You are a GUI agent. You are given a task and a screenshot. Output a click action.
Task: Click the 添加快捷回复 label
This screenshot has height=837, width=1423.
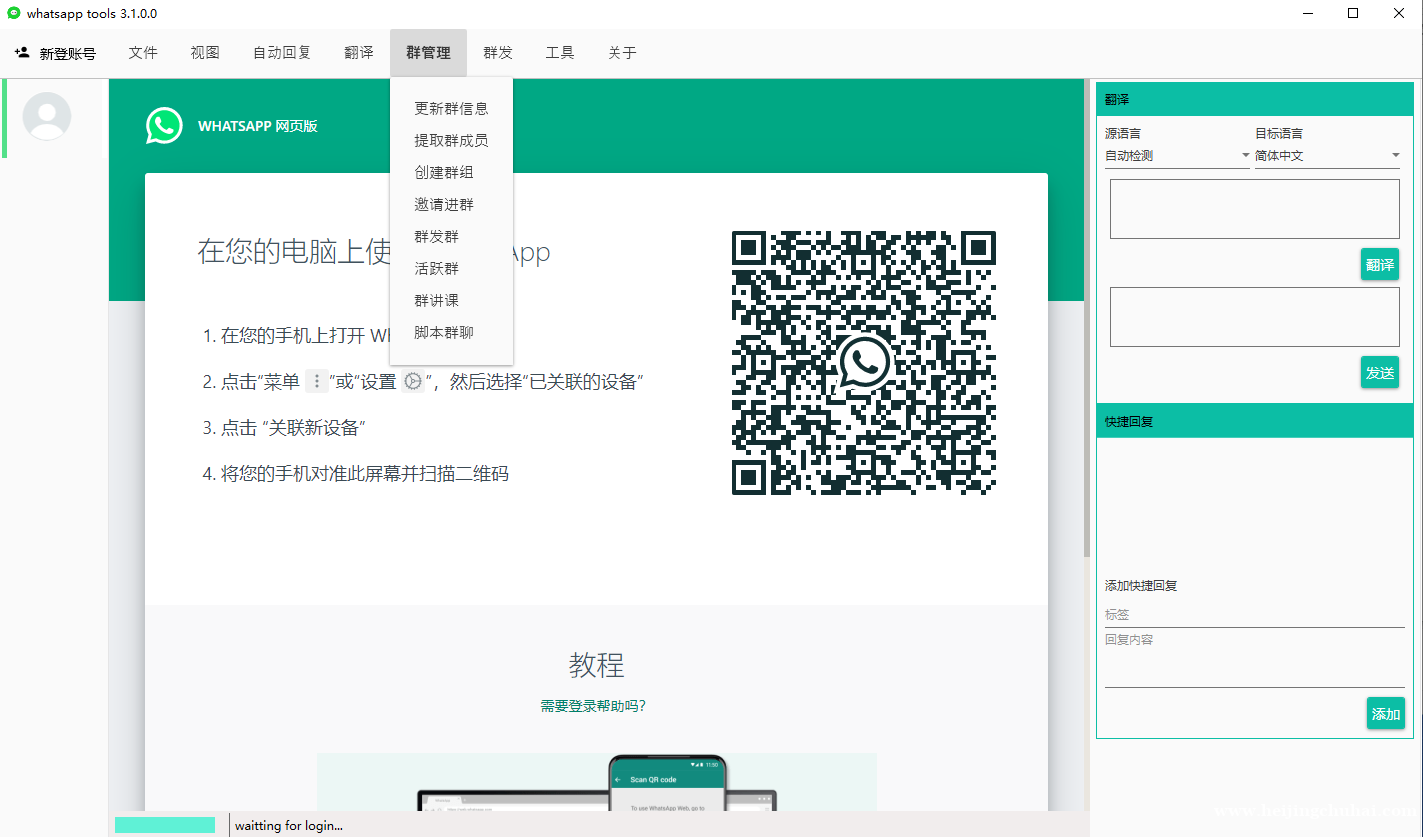pos(1141,585)
